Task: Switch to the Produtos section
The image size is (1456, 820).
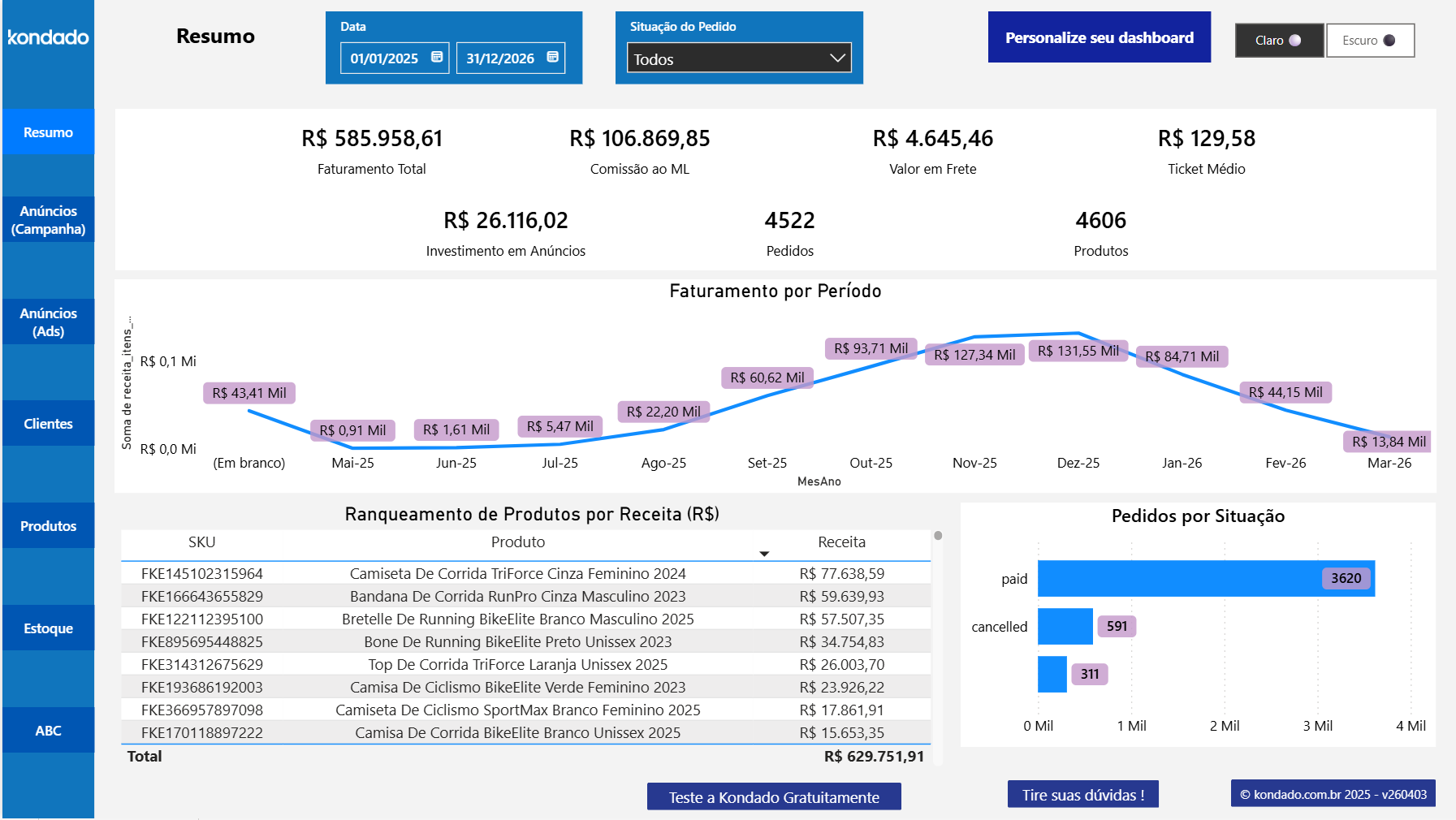Action: click(48, 525)
